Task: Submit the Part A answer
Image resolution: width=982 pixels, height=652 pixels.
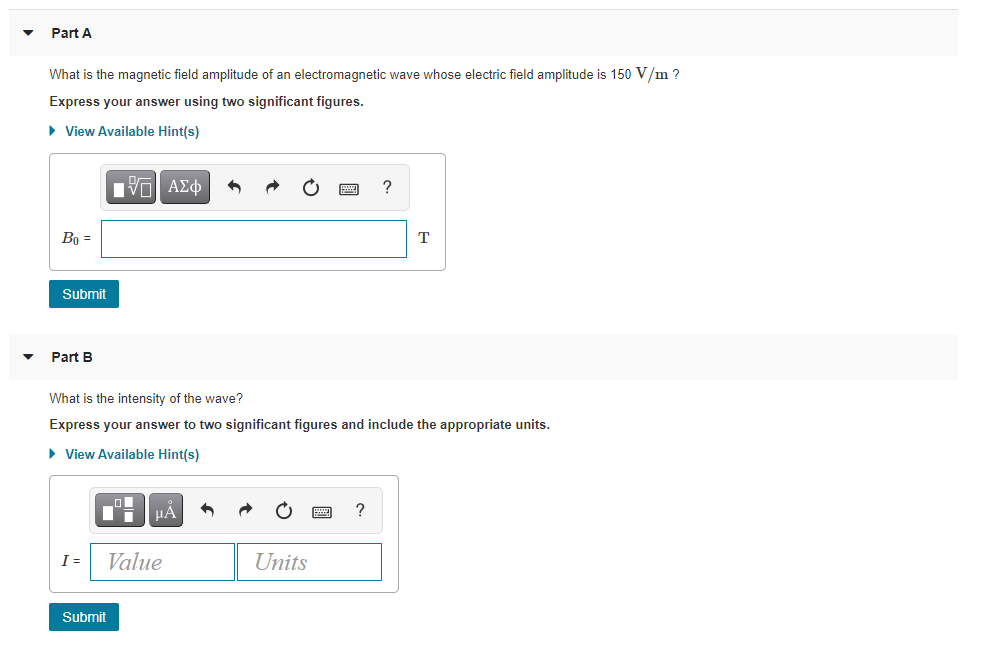Action: pos(84,294)
